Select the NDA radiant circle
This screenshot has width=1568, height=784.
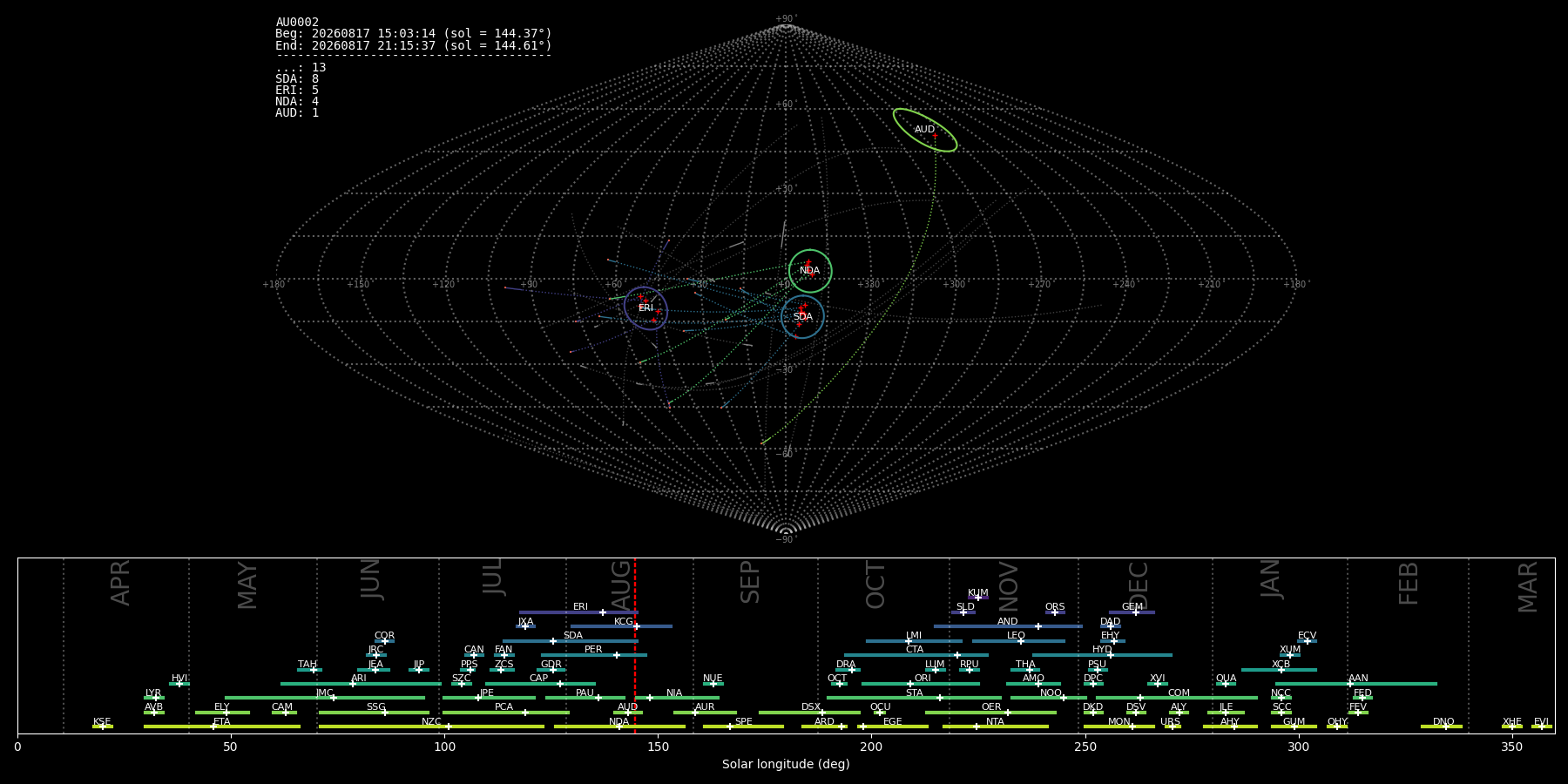pyautogui.click(x=810, y=271)
